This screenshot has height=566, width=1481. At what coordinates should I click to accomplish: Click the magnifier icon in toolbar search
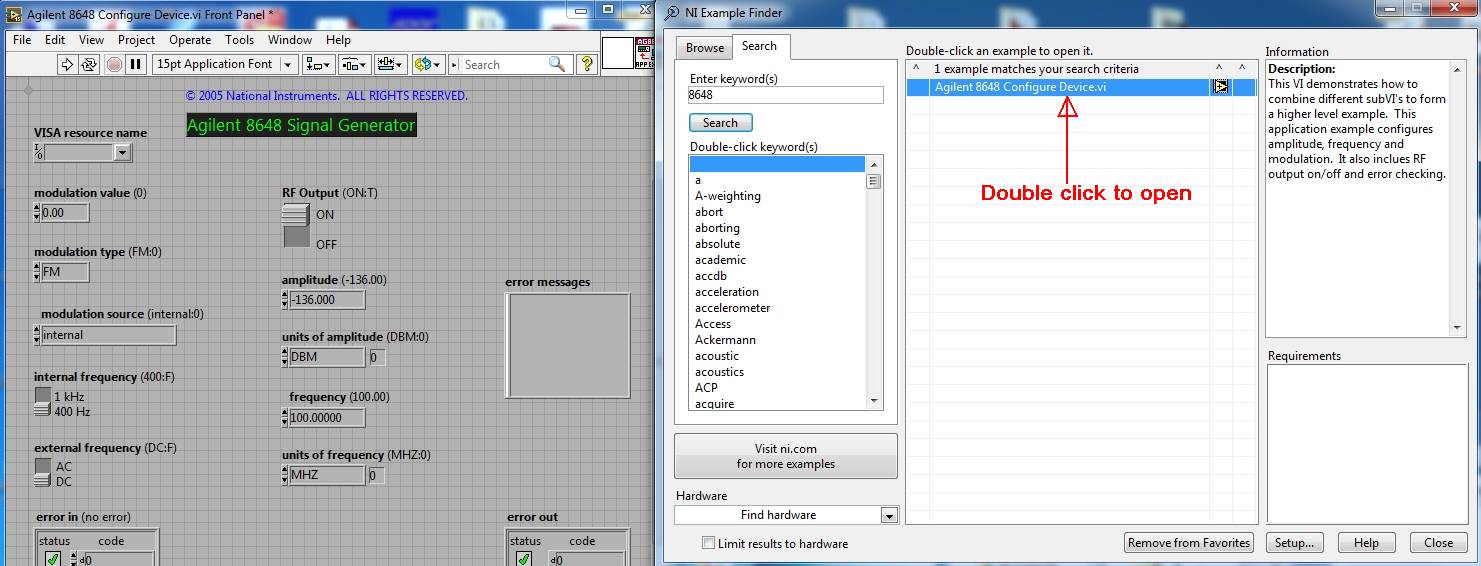557,64
